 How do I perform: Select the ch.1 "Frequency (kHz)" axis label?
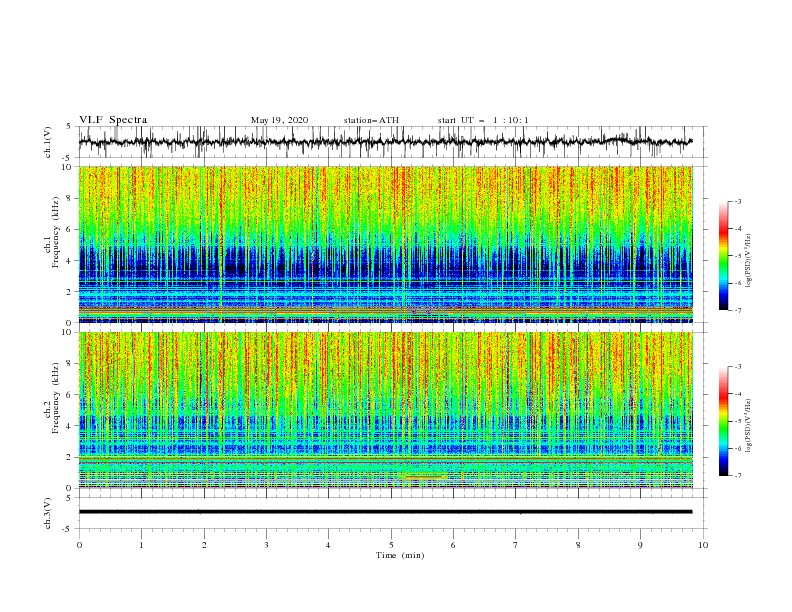pos(56,232)
